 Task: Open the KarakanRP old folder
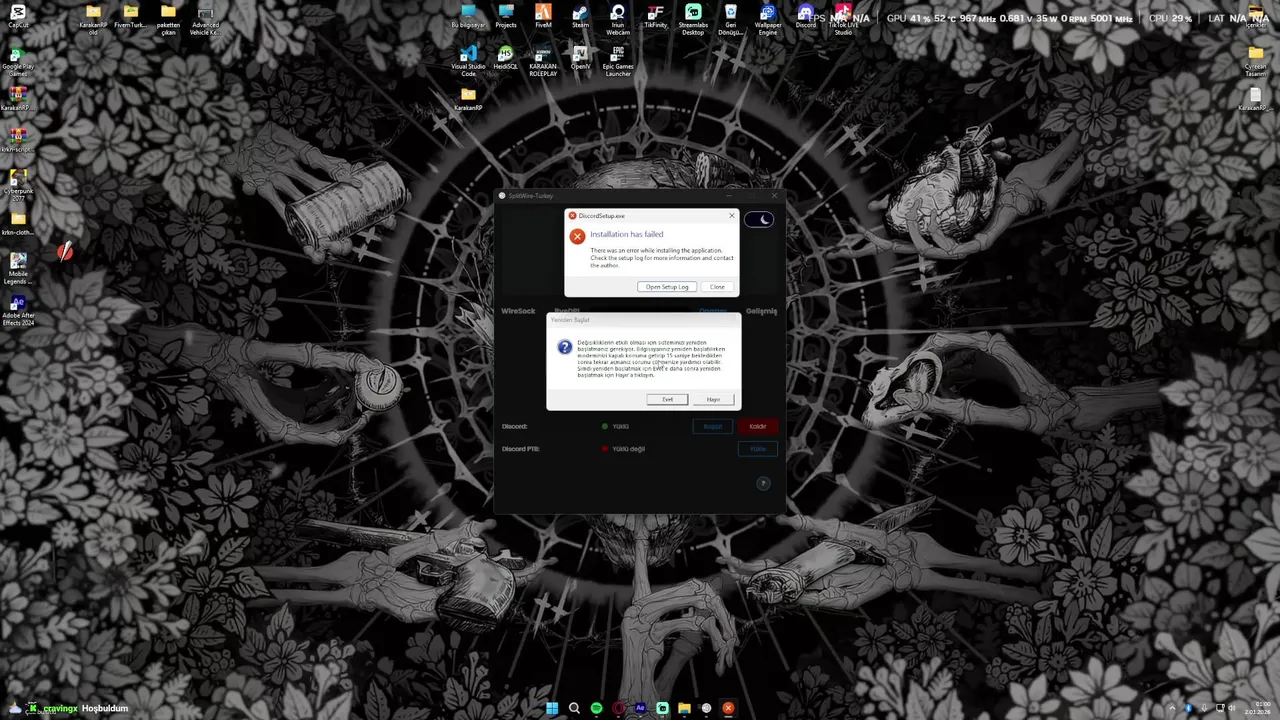pyautogui.click(x=93, y=20)
